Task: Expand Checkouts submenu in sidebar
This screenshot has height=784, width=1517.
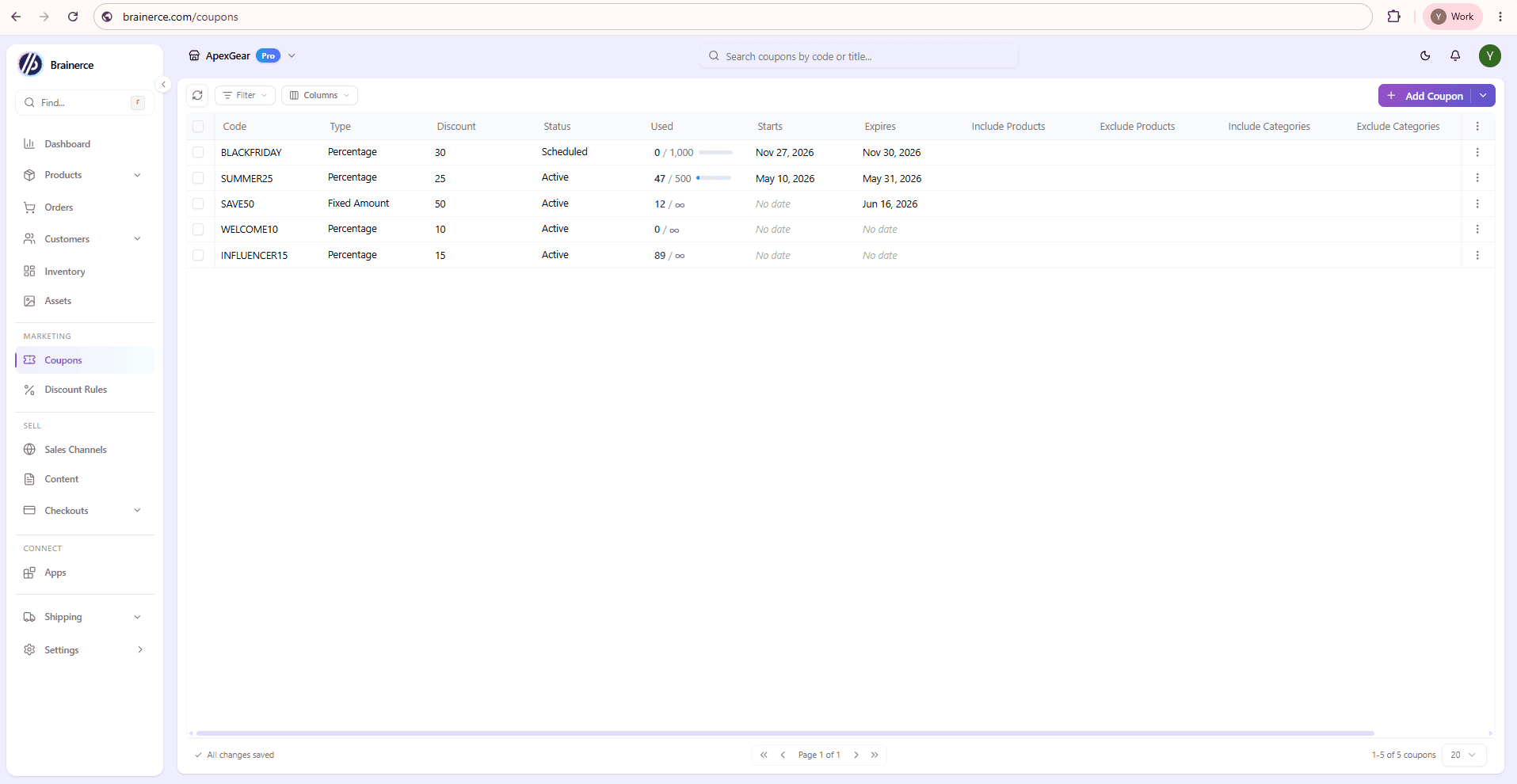Action: coord(137,511)
